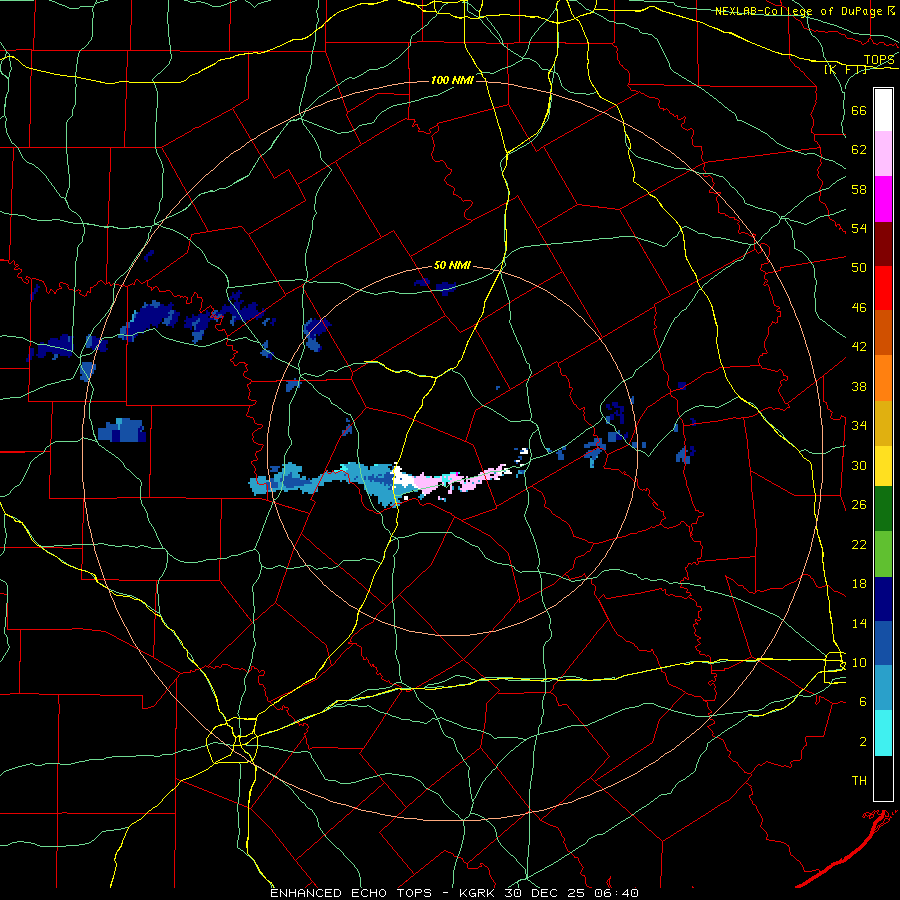Click the "KGRK" radar site identifier

[x=478, y=893]
